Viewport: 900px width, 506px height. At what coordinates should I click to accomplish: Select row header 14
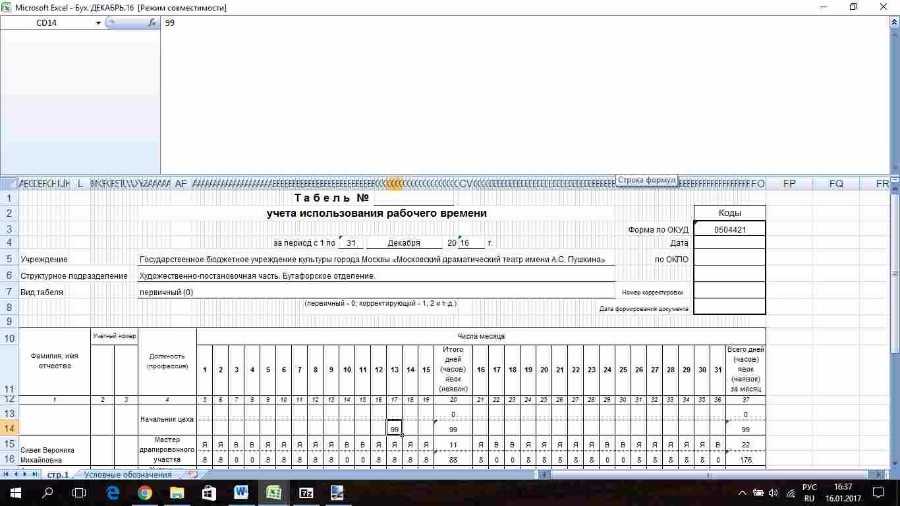coord(10,427)
